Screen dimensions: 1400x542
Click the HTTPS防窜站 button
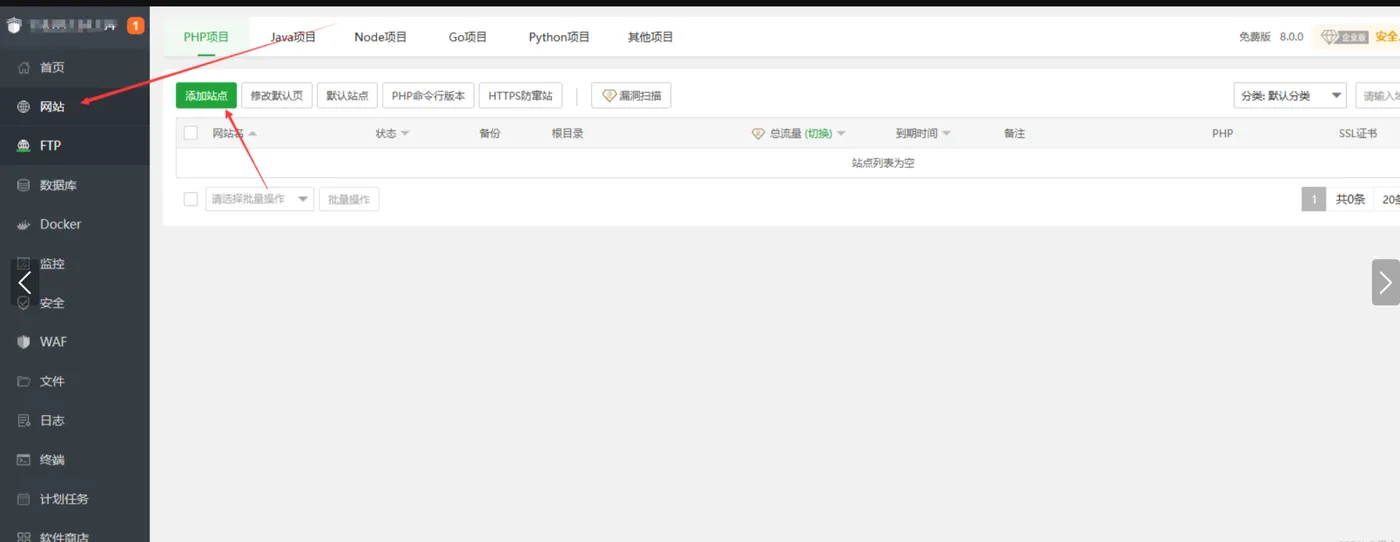coord(520,96)
